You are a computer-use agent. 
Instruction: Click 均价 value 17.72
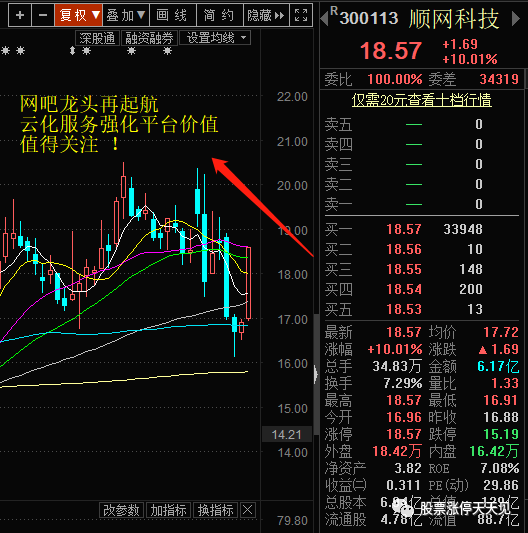click(x=501, y=332)
